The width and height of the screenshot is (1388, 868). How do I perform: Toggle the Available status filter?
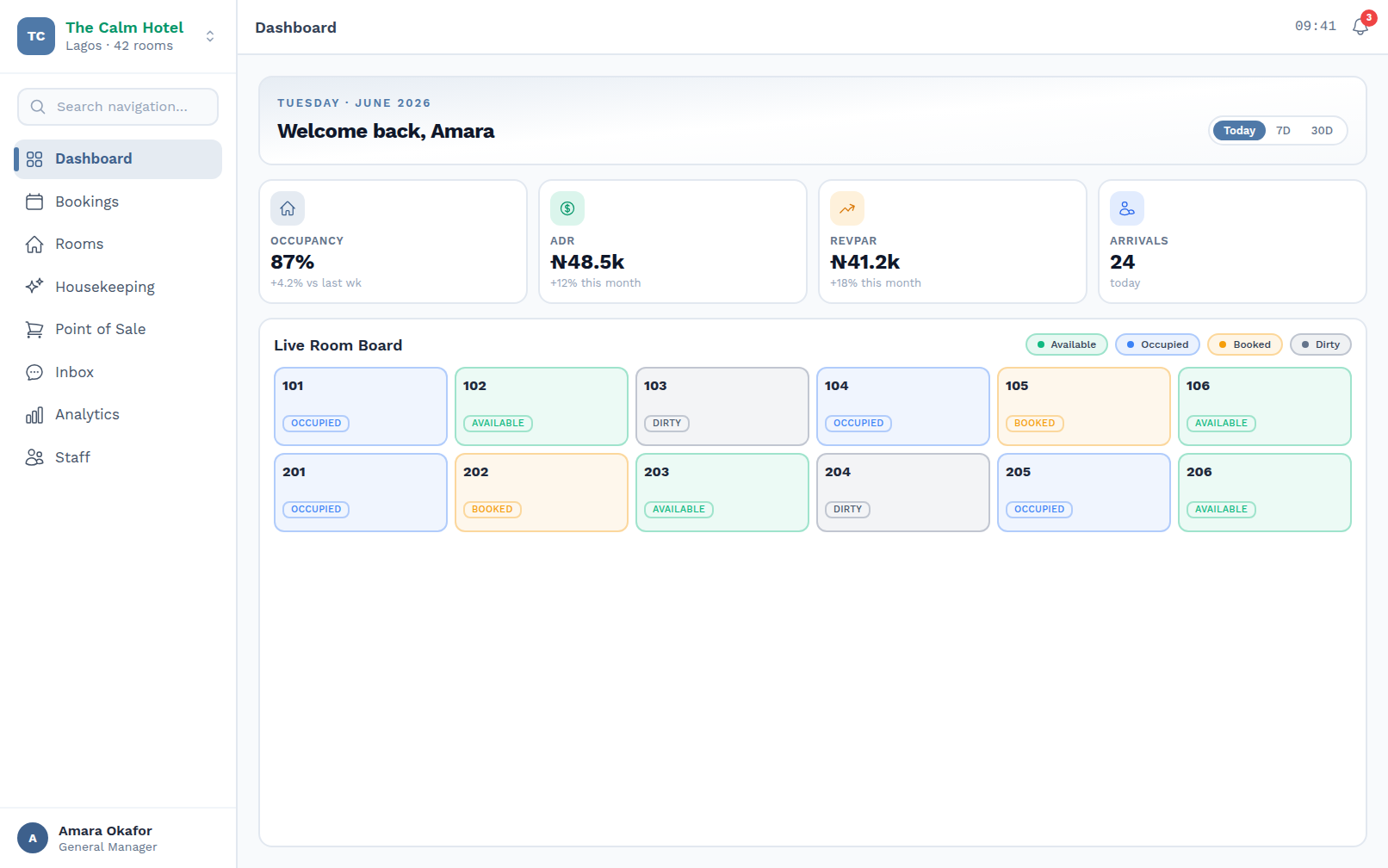[1067, 344]
